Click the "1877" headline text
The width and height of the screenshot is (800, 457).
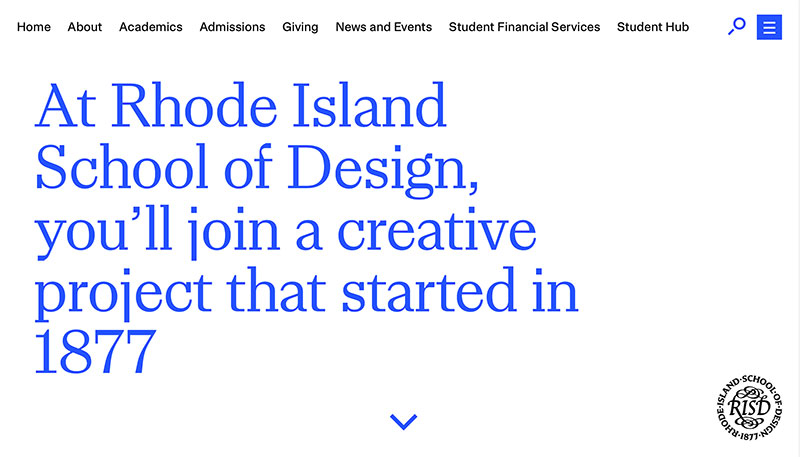tap(95, 352)
